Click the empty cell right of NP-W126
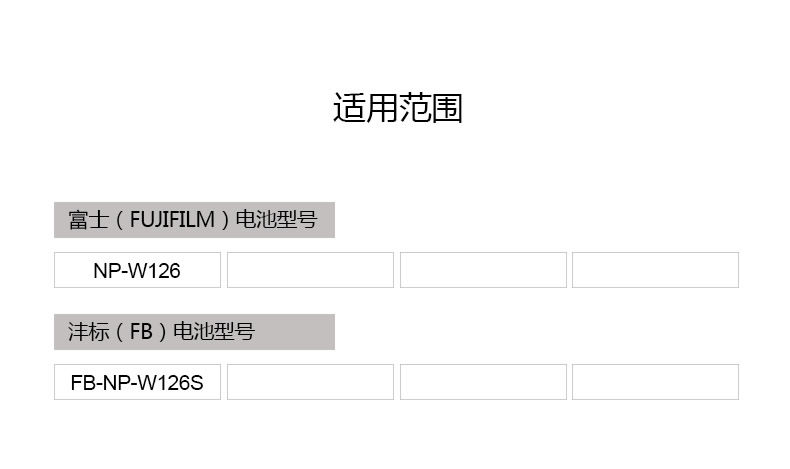Screen dimensions: 790x469 (x=310, y=270)
